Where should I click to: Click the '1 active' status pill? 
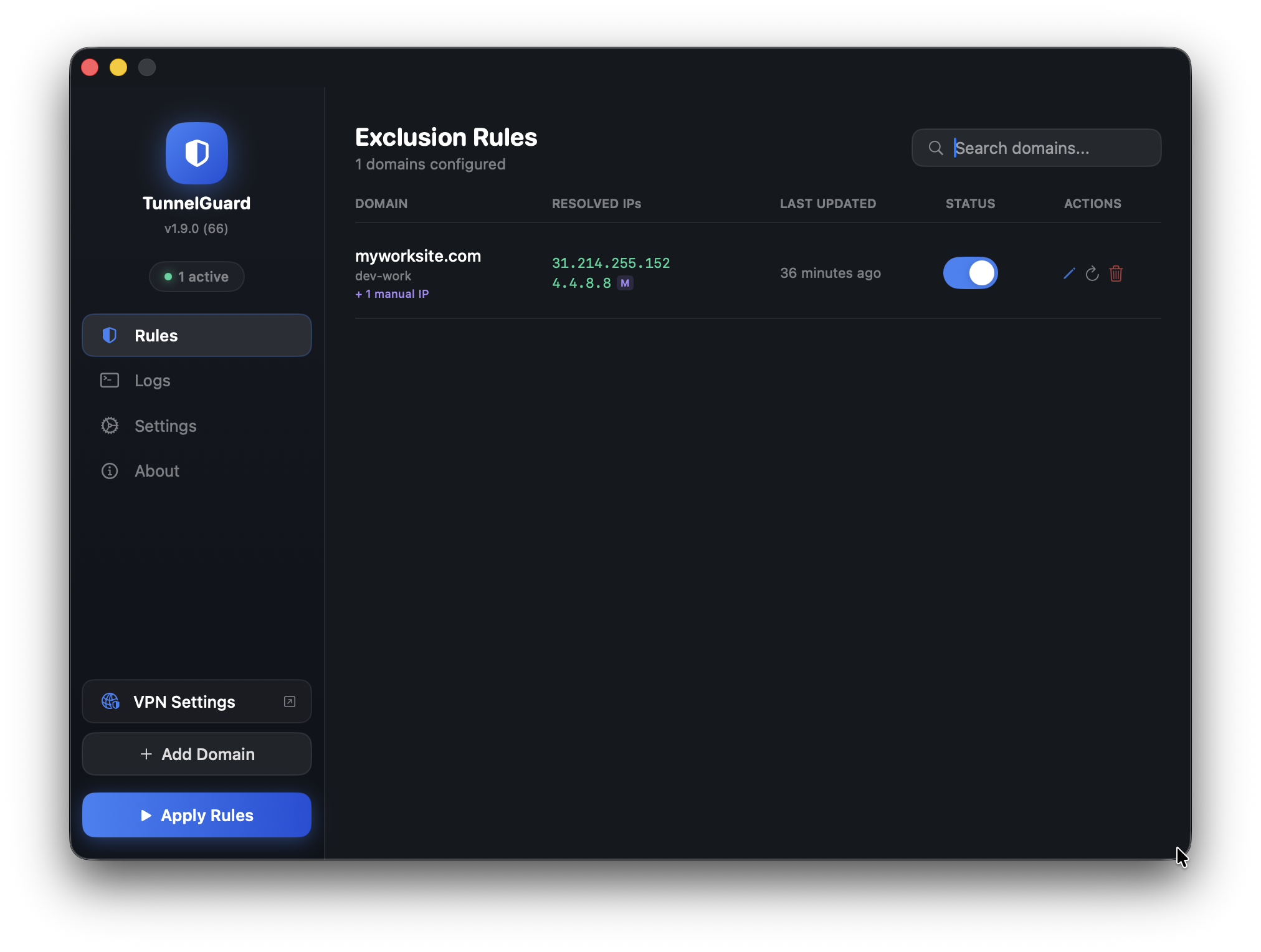pyautogui.click(x=197, y=277)
